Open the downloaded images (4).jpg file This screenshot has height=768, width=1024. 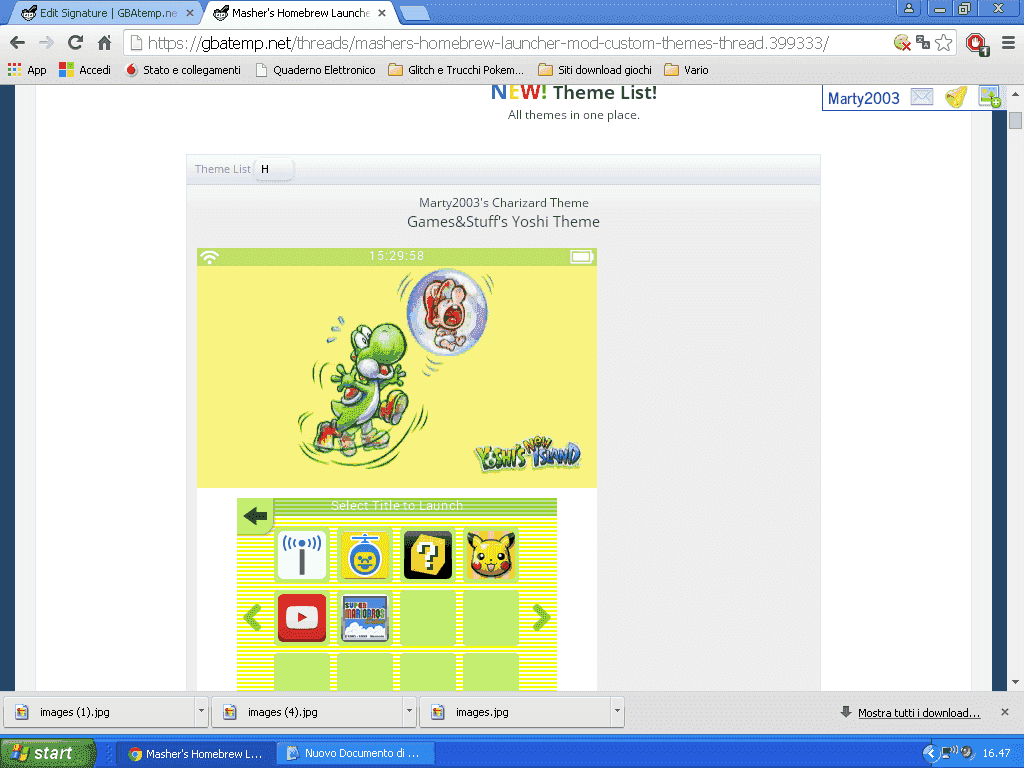click(307, 712)
